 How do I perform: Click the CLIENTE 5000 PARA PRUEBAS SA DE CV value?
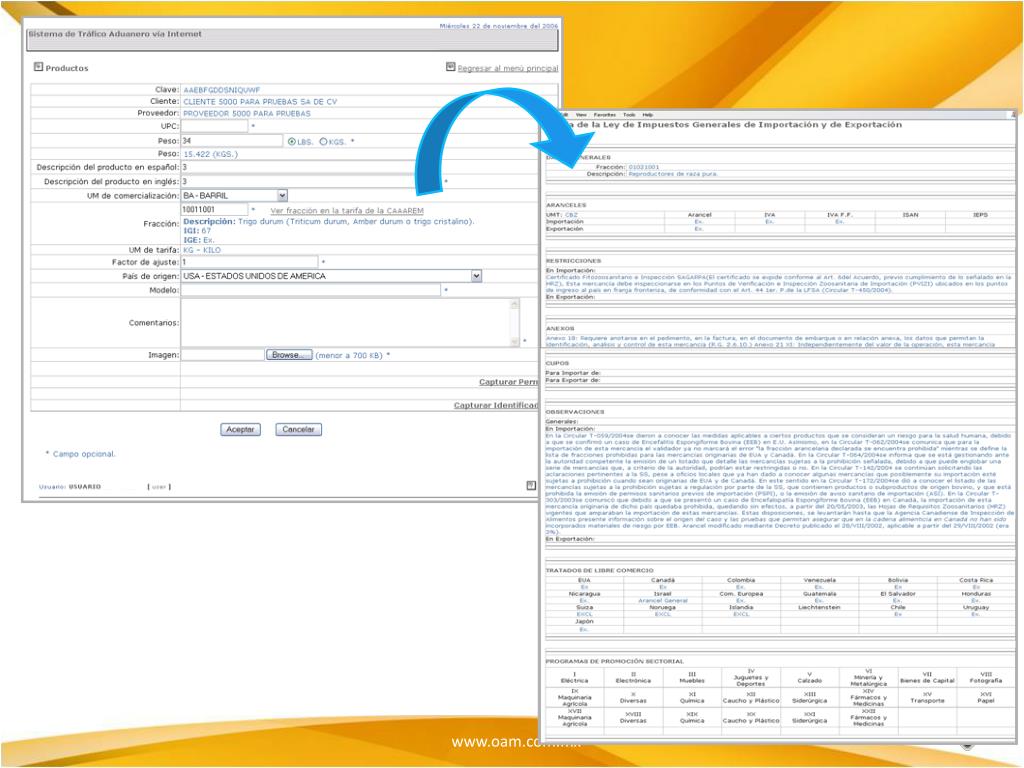[260, 102]
